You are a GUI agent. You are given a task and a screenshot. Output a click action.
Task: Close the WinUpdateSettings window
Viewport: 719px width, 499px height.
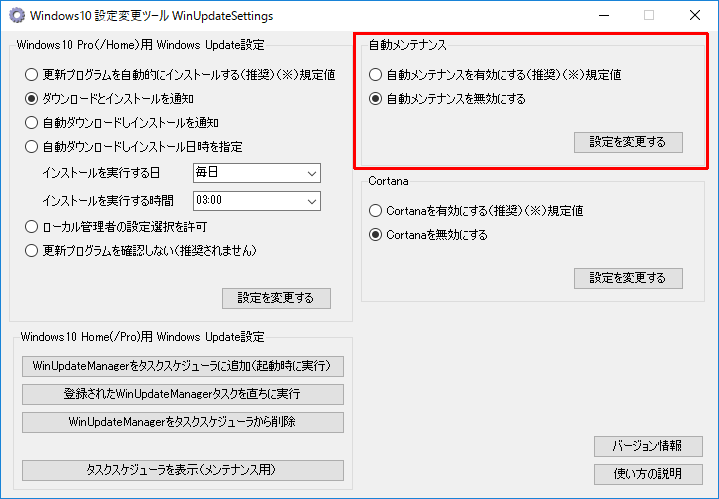pos(695,16)
